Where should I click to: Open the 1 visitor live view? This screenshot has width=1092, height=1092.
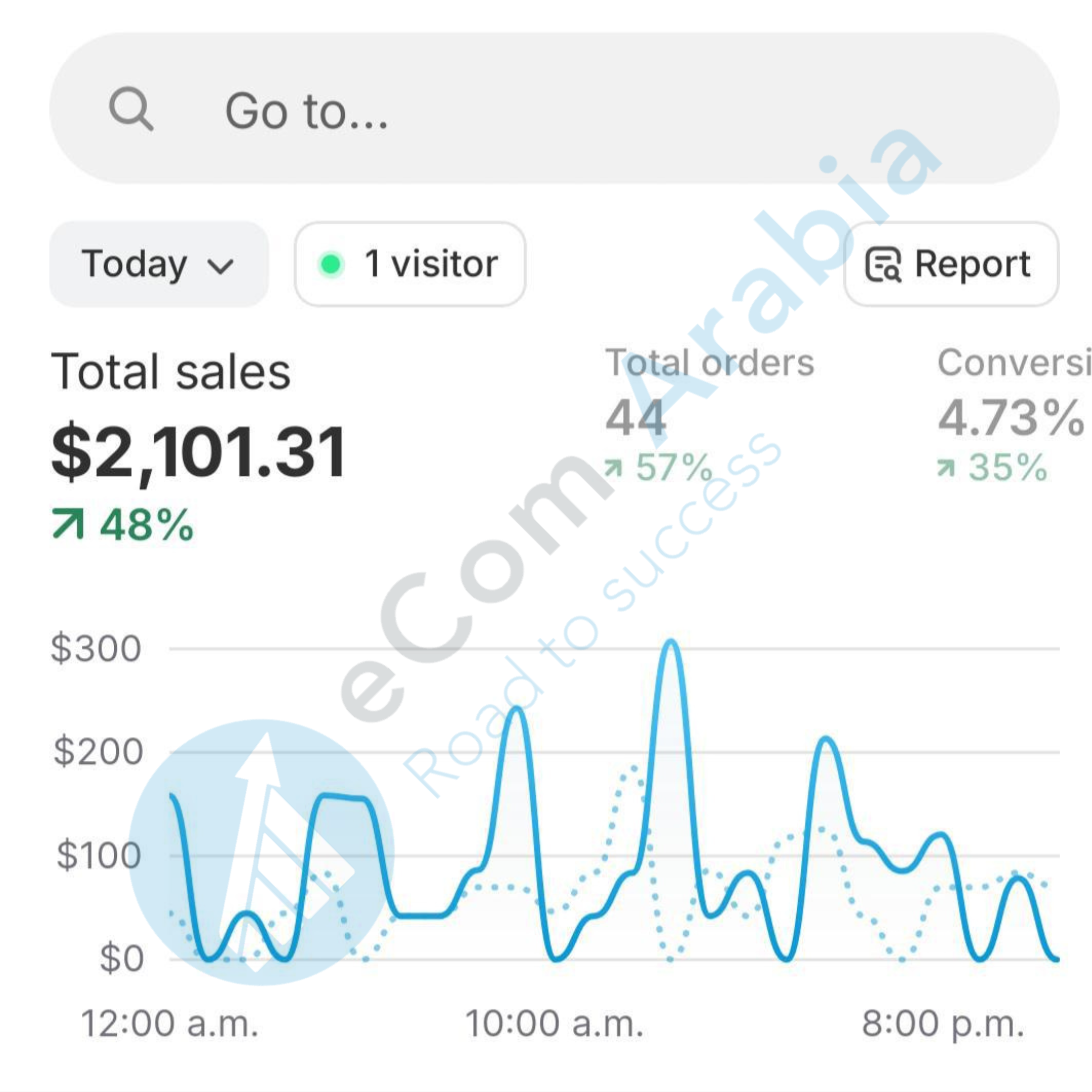coord(411,264)
